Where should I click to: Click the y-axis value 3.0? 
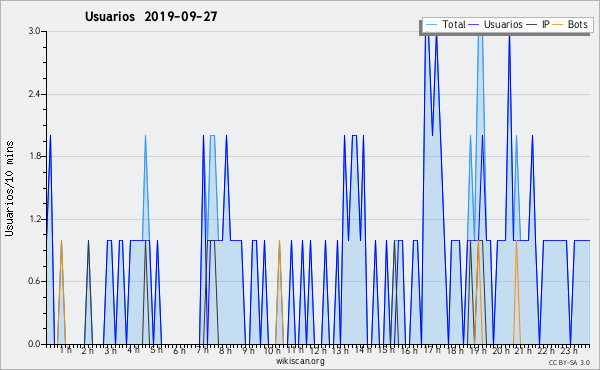(x=34, y=31)
